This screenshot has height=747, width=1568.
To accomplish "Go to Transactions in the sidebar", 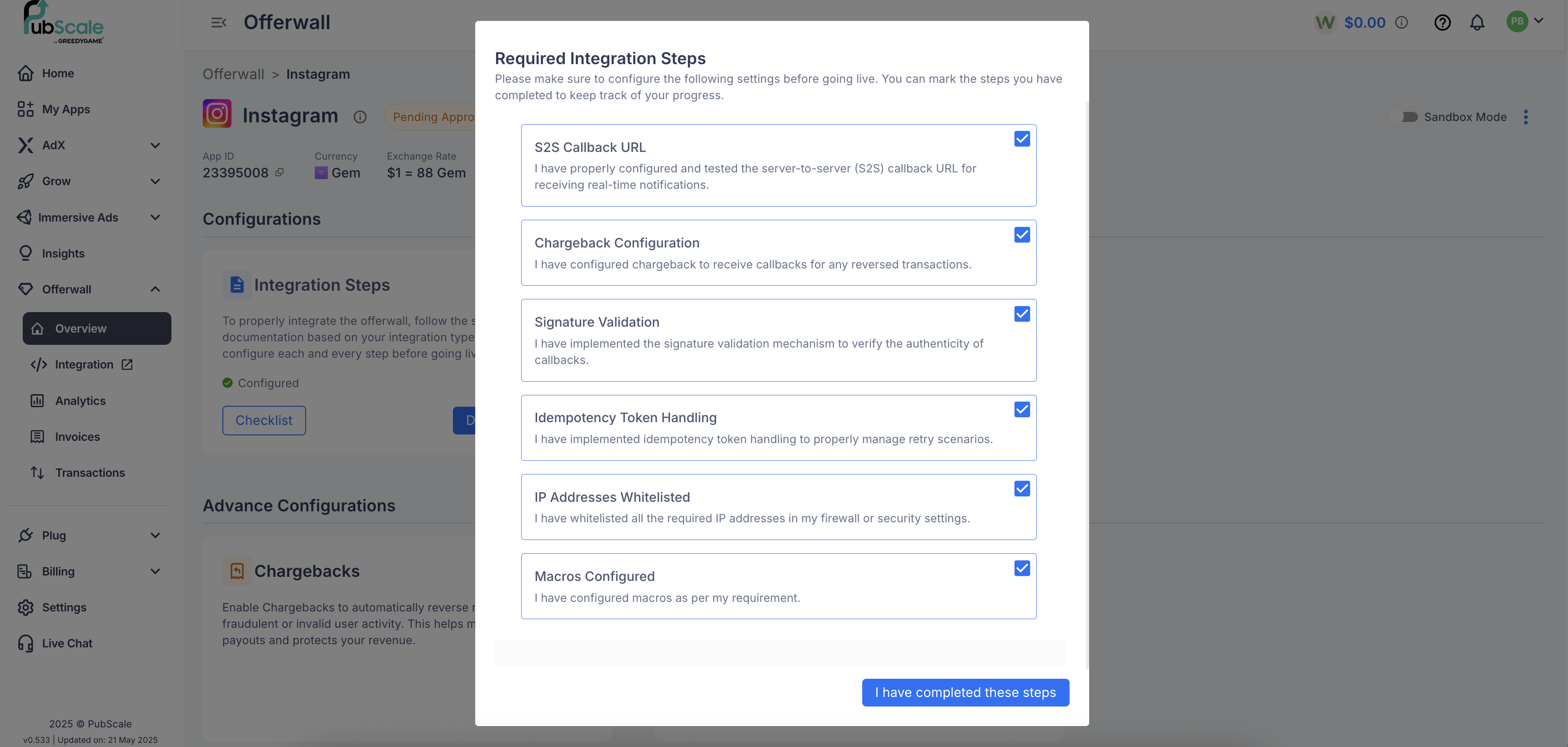I will (90, 472).
